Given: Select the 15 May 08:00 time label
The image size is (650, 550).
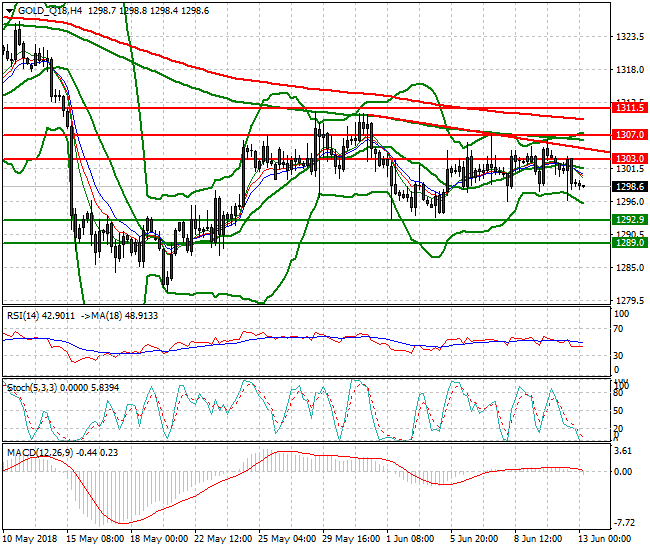Looking at the screenshot, I should [x=95, y=539].
